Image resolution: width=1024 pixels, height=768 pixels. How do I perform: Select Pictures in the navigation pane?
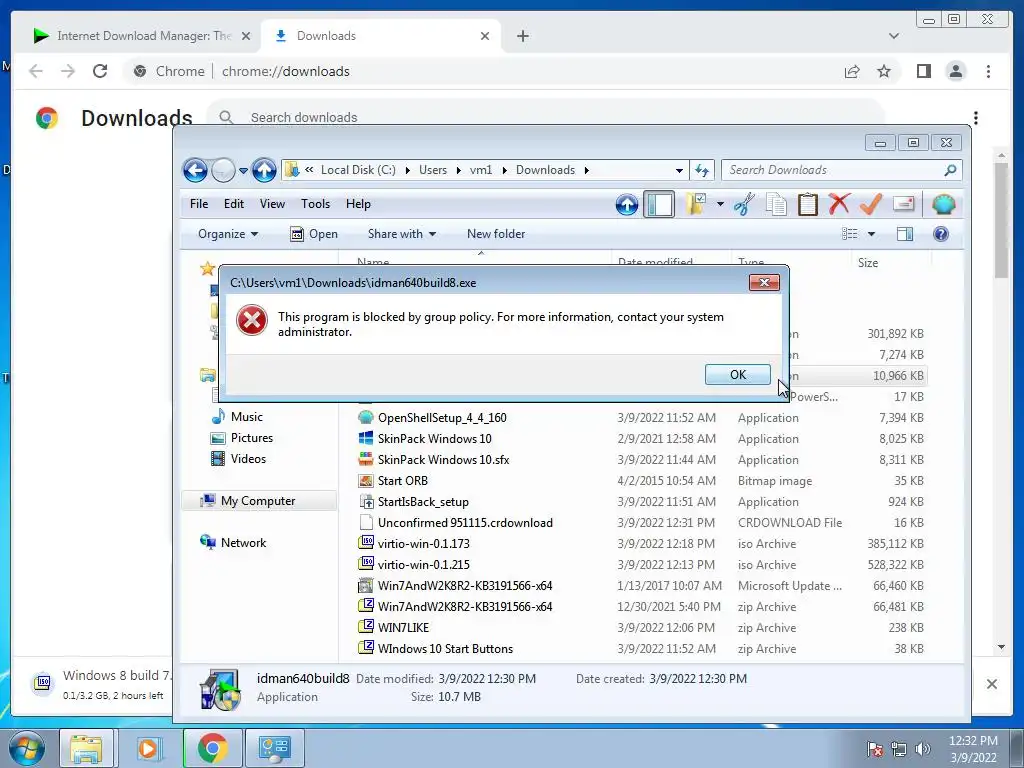251,438
